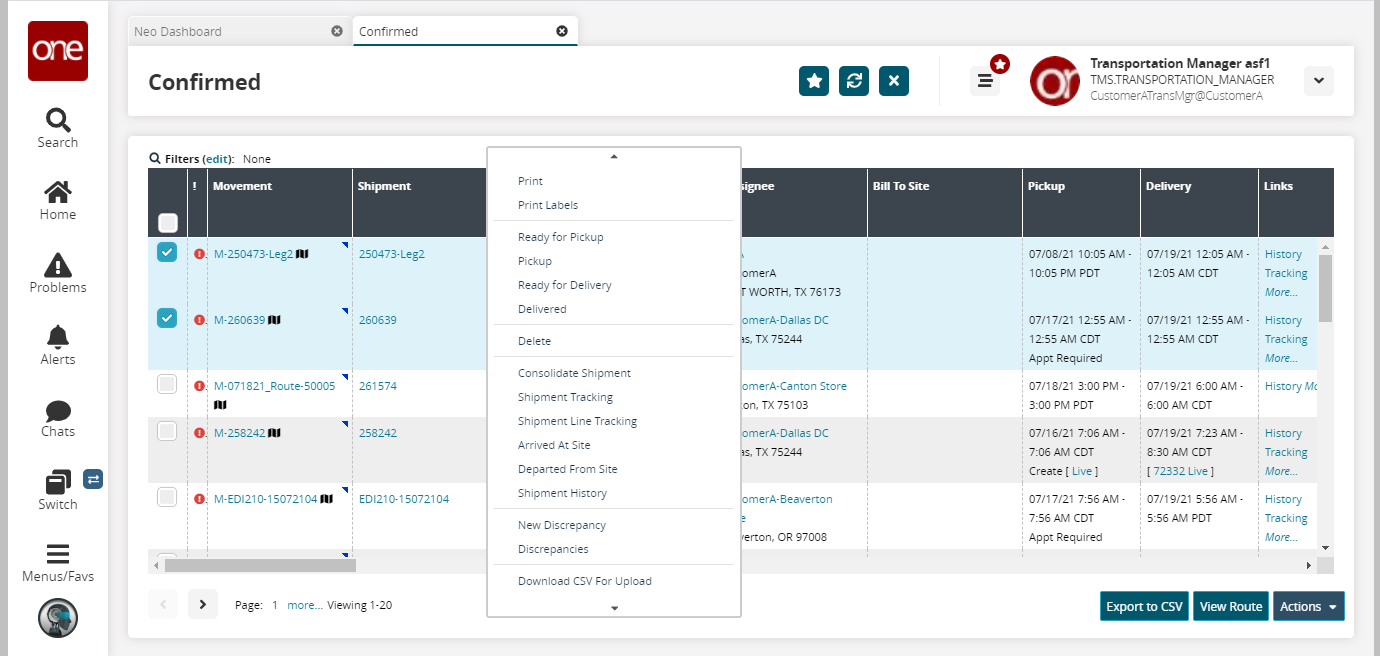This screenshot has height=656, width=1380.
Task: Open shipment link 261574
Action: point(378,386)
